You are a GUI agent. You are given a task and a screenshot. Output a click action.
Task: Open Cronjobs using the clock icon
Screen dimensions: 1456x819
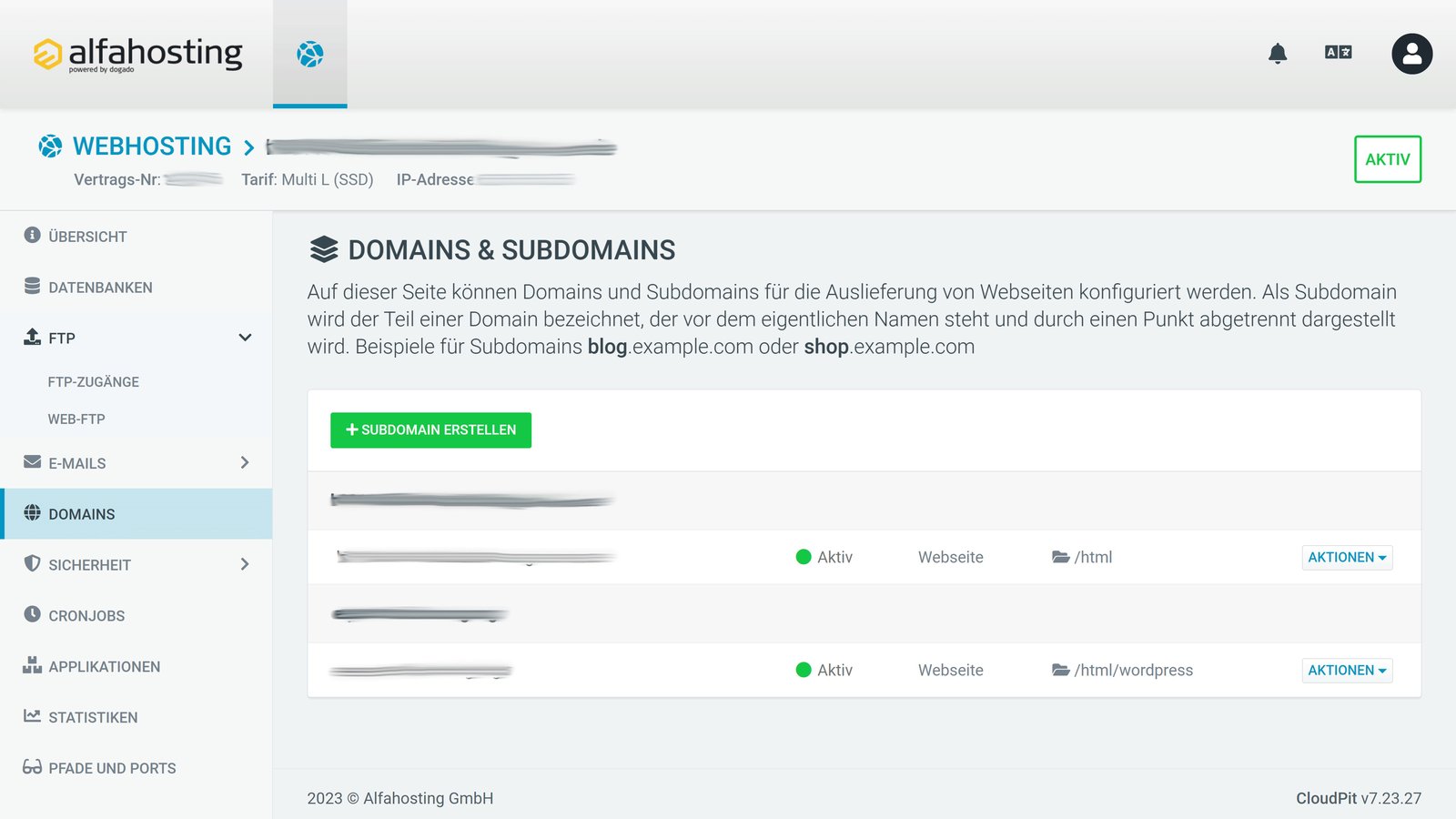(31, 615)
